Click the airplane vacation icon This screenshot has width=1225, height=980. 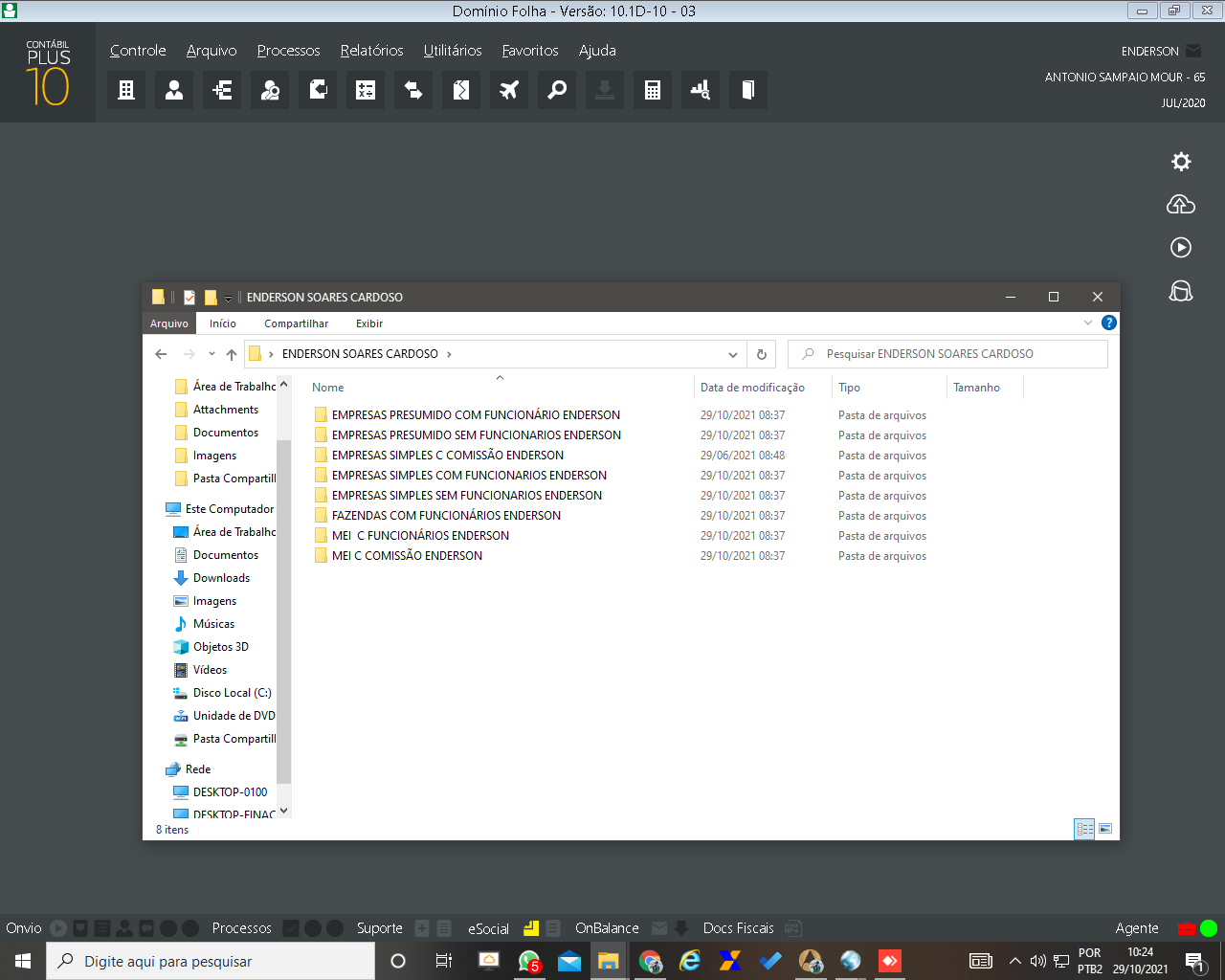(x=509, y=90)
